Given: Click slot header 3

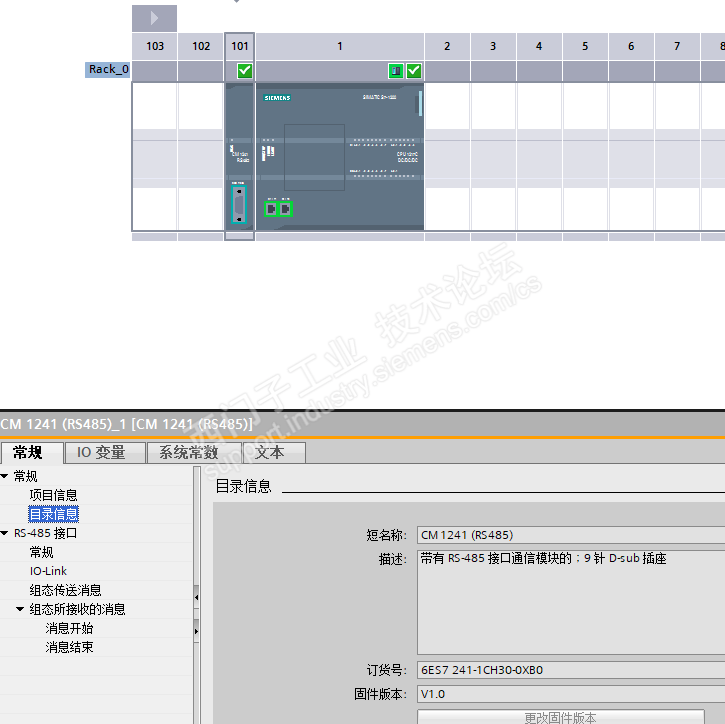Looking at the screenshot, I should point(493,46).
